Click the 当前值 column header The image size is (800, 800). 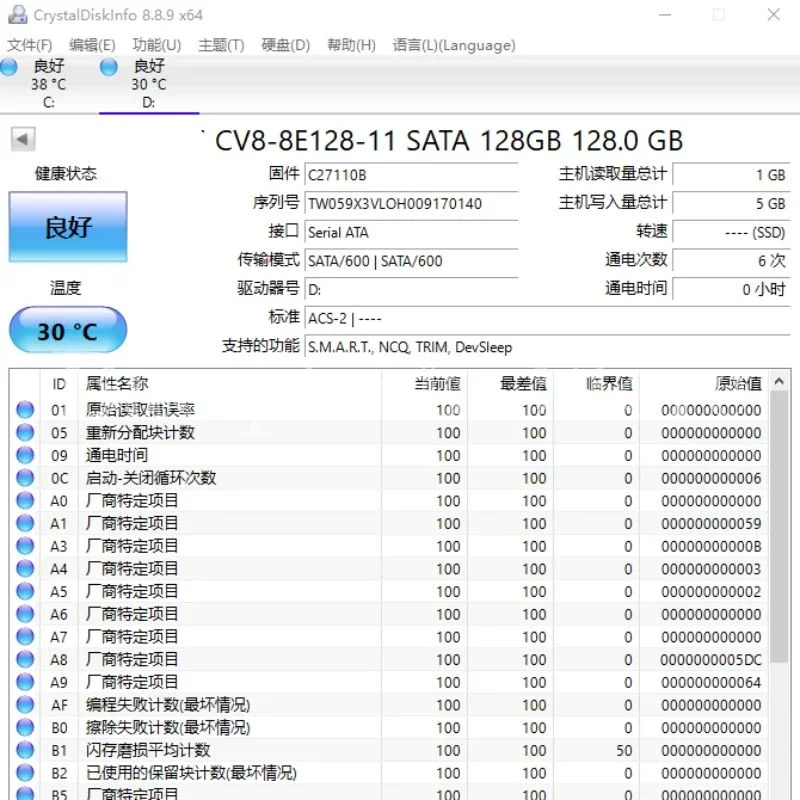(424, 384)
